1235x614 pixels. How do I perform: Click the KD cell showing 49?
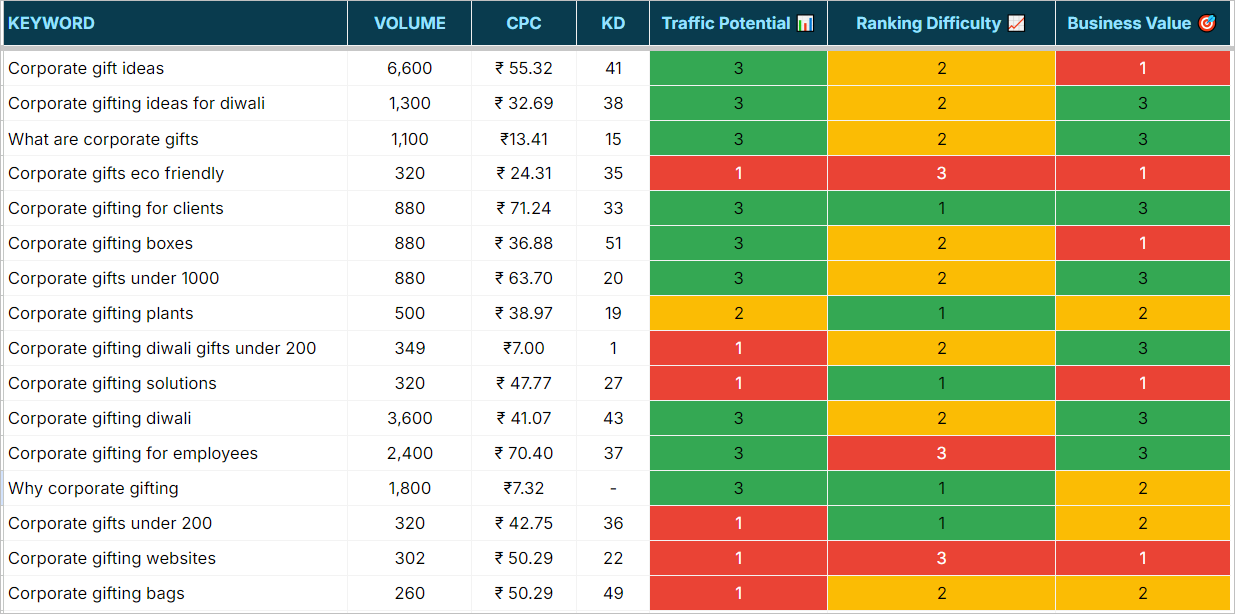pos(613,593)
